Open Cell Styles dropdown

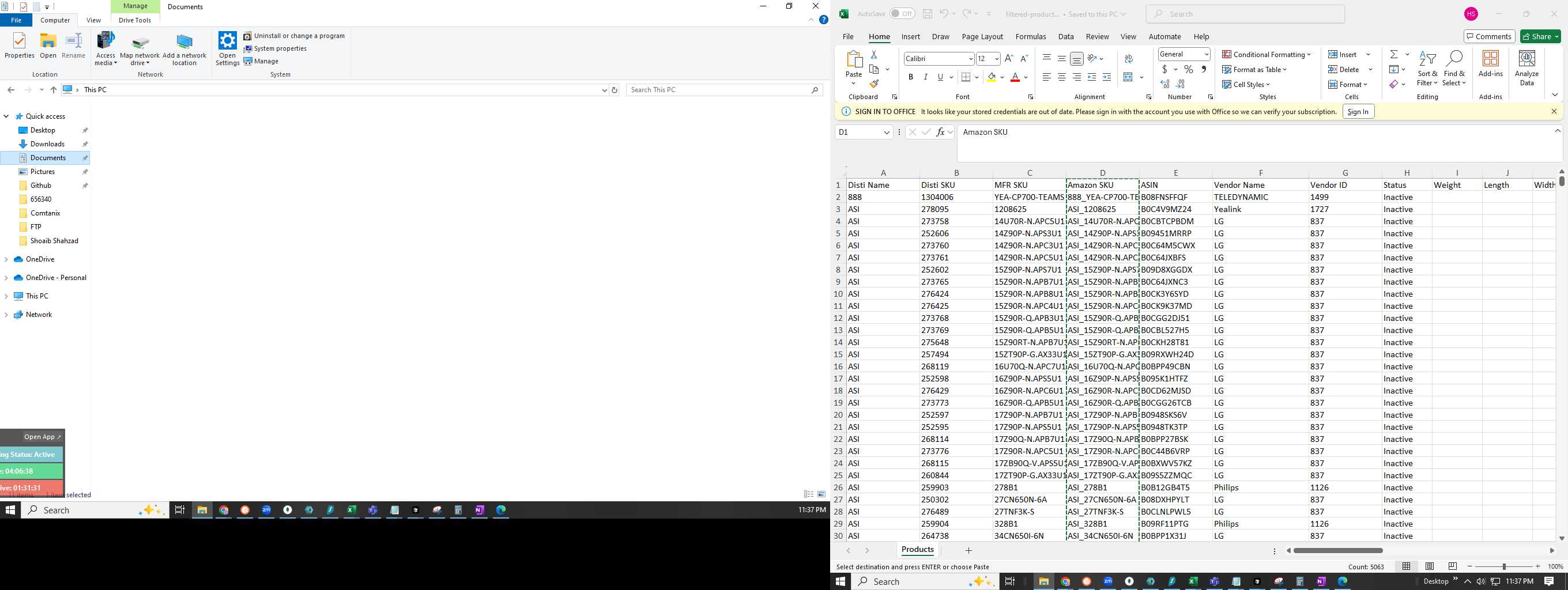click(x=1246, y=85)
